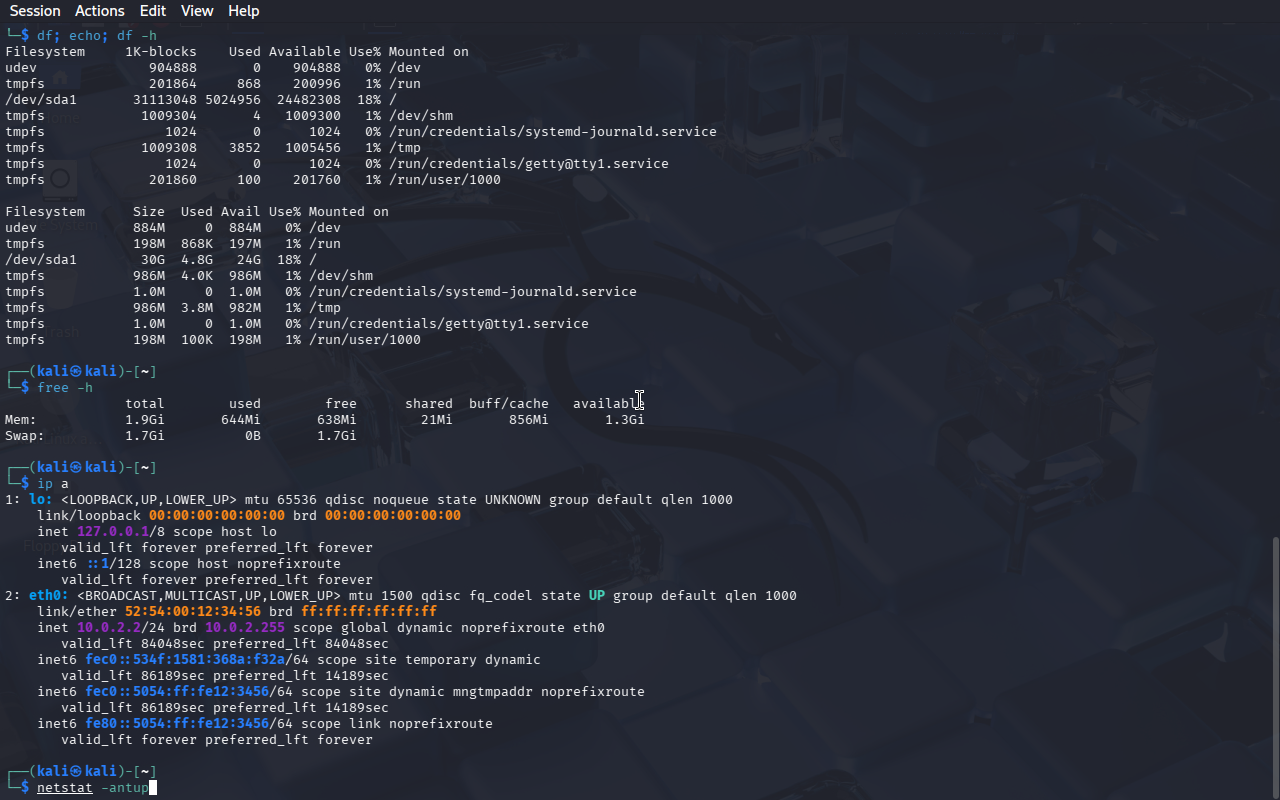Open the Actions menu
The height and width of the screenshot is (800, 1280).
pos(100,11)
